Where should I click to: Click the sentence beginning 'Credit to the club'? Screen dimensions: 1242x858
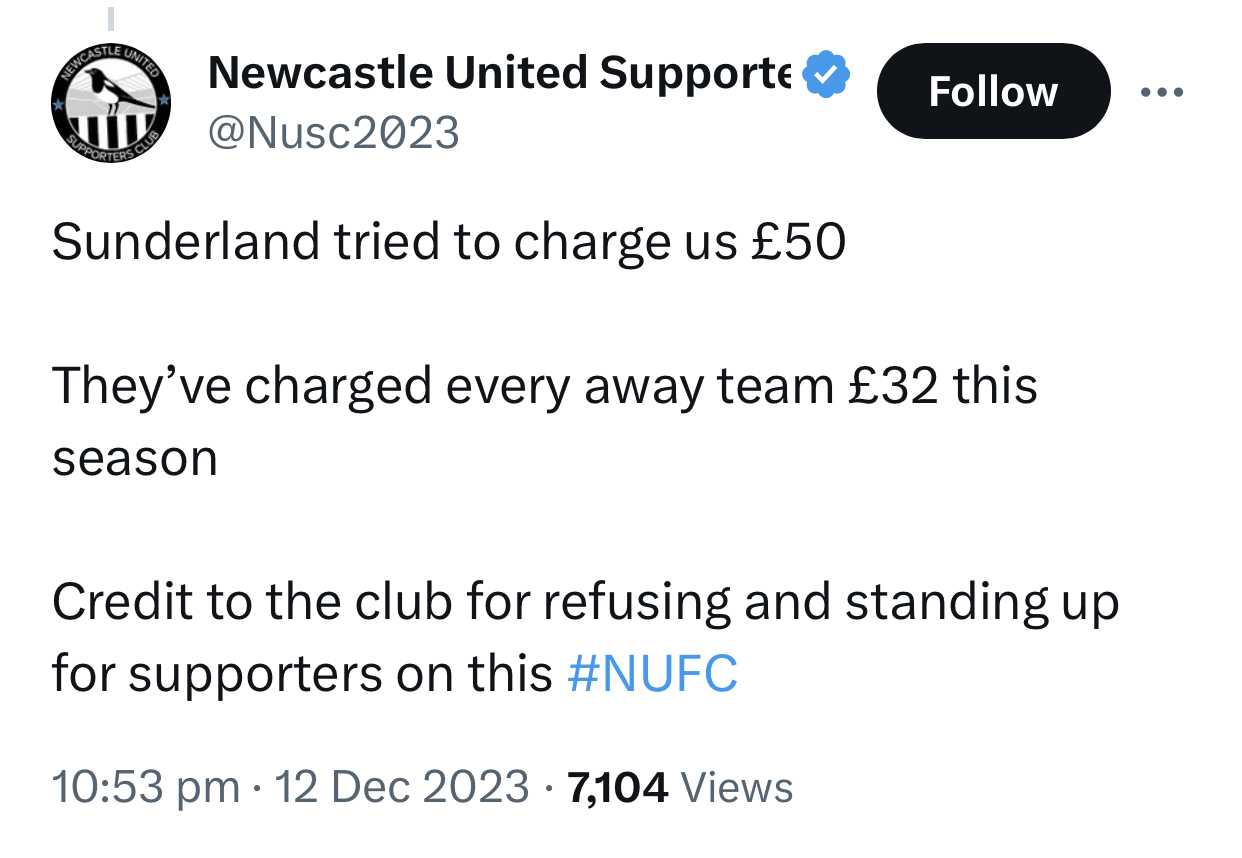point(585,638)
